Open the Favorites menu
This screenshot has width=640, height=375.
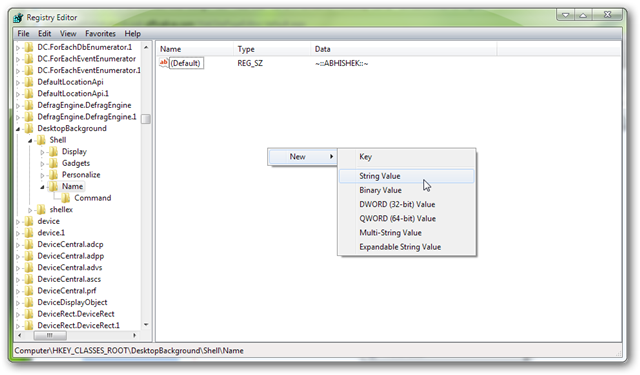coord(100,33)
